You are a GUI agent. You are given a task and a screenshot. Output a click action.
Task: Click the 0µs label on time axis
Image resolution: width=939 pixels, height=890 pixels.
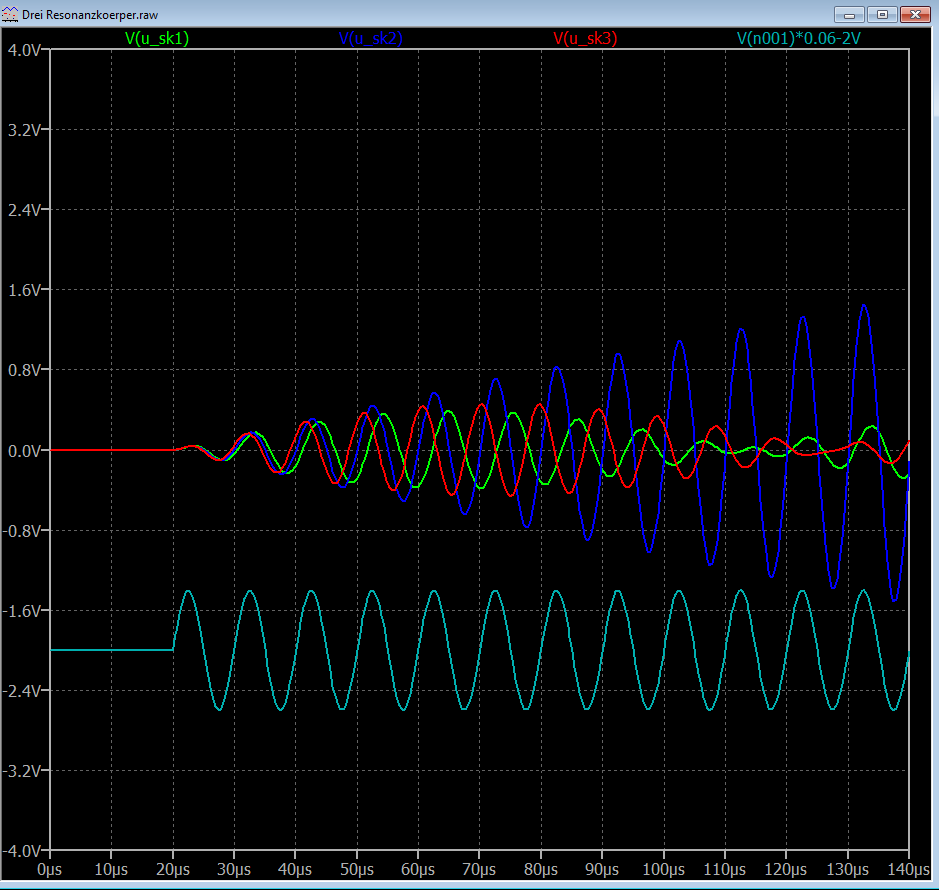click(50, 868)
